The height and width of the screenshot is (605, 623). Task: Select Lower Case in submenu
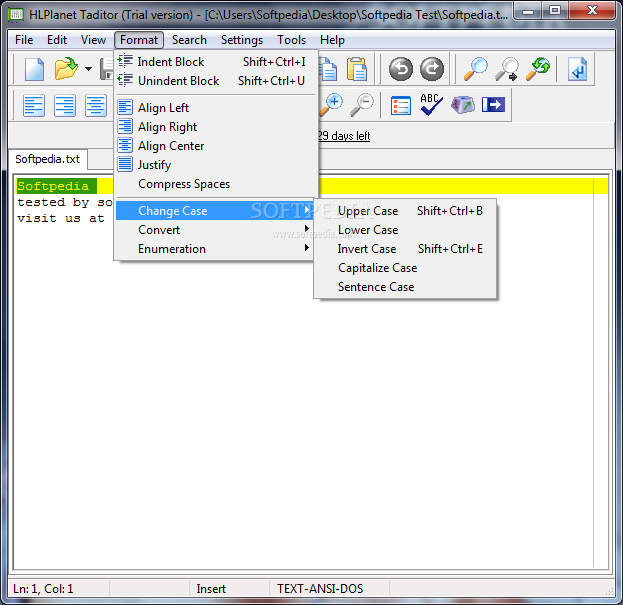405,230
